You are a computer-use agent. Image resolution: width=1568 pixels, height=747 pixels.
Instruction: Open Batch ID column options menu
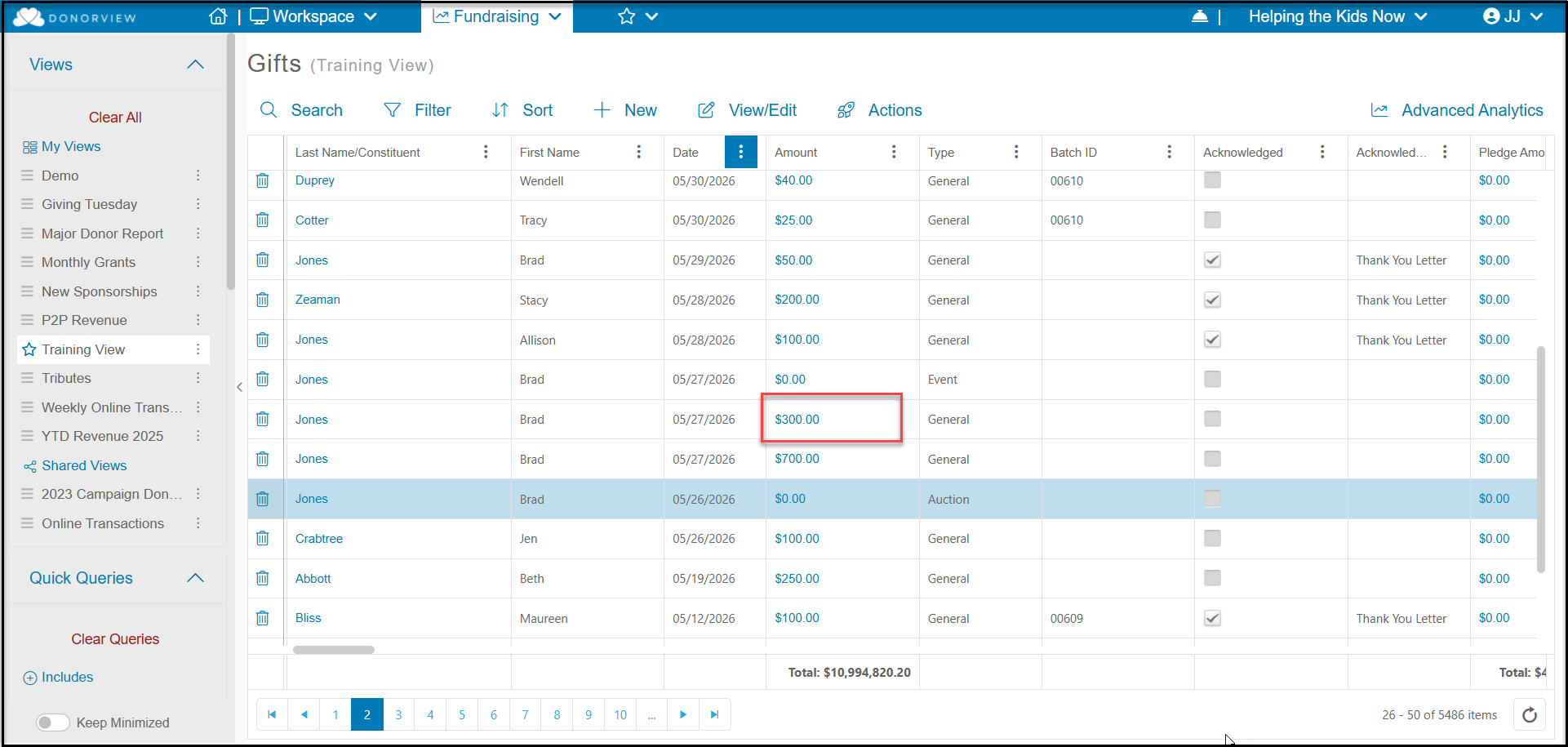click(1169, 152)
